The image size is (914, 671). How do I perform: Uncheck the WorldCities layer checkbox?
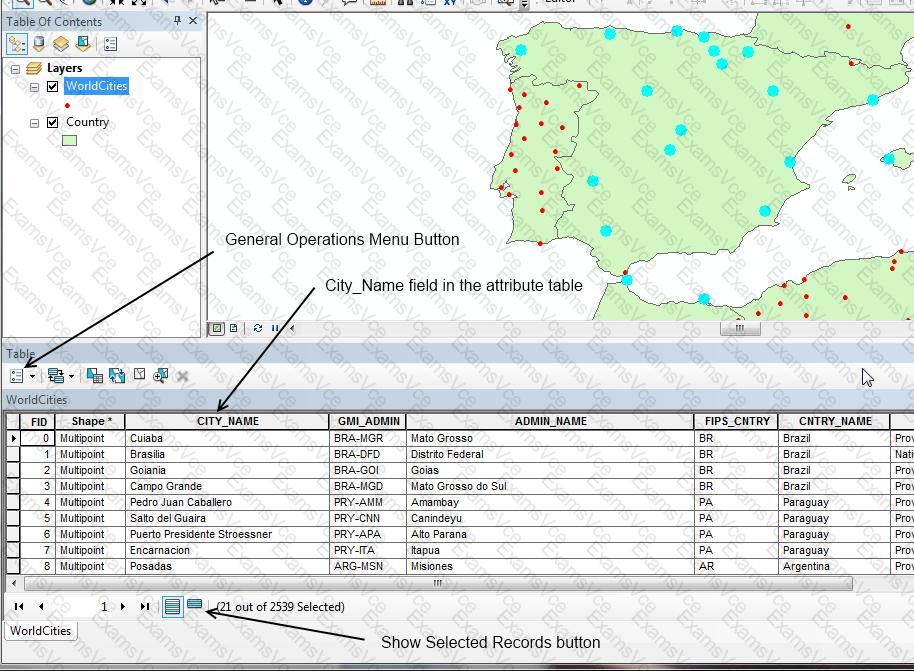(53, 87)
